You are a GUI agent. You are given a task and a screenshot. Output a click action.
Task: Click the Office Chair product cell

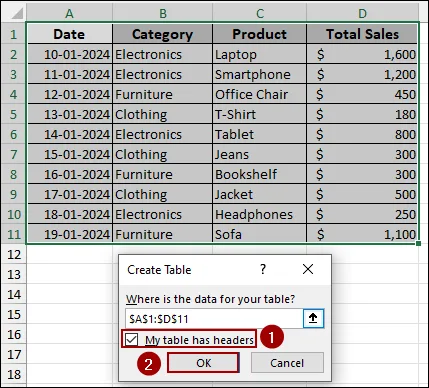260,94
